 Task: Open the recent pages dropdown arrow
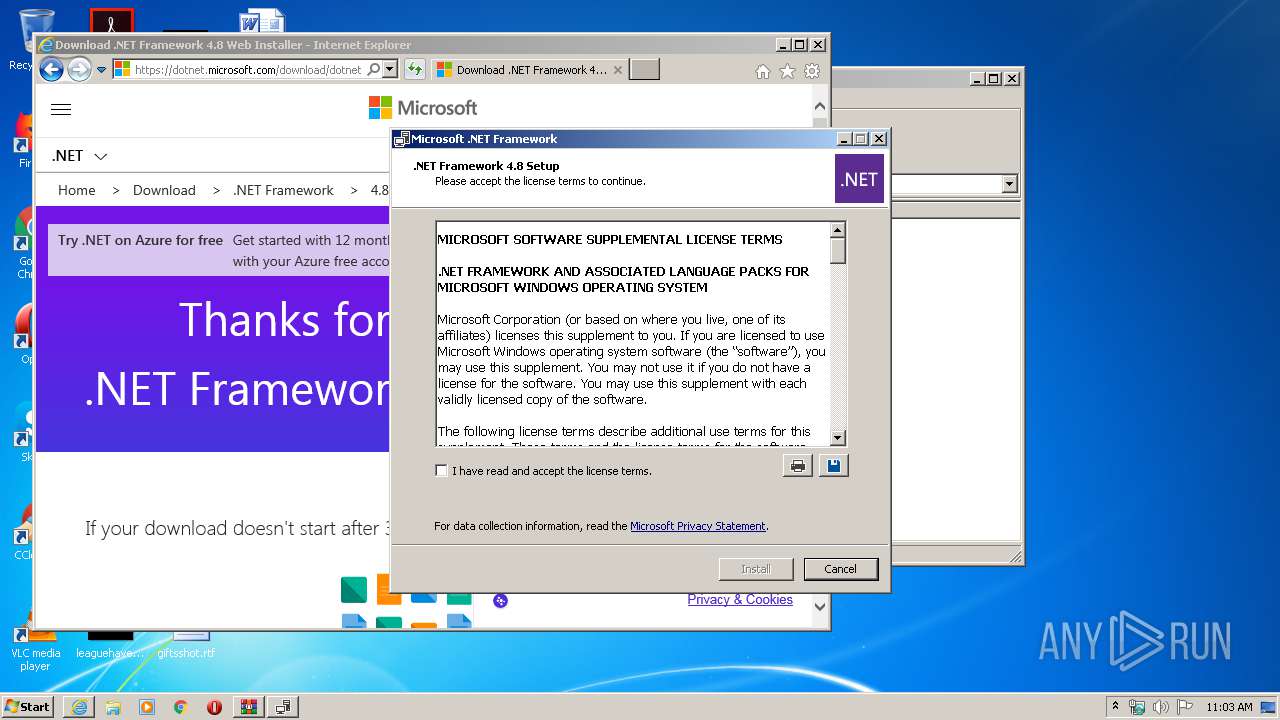pyautogui.click(x=101, y=70)
